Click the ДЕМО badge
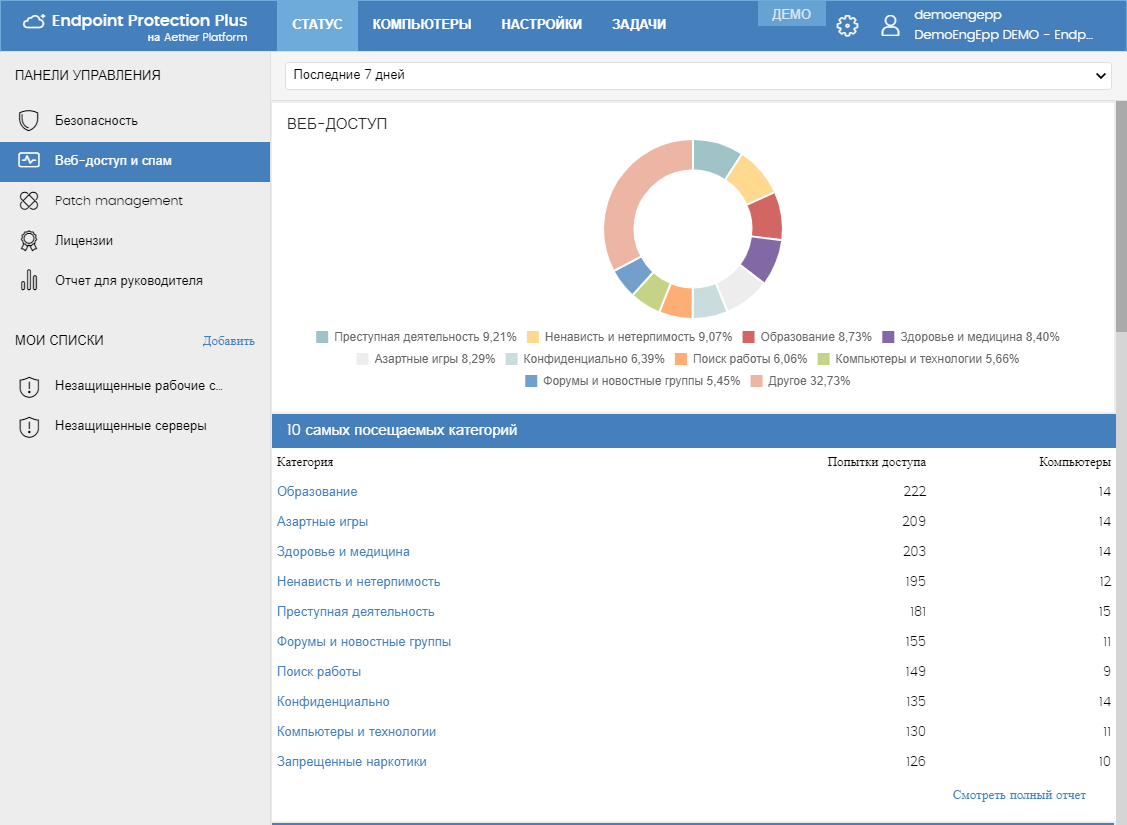 coord(791,14)
